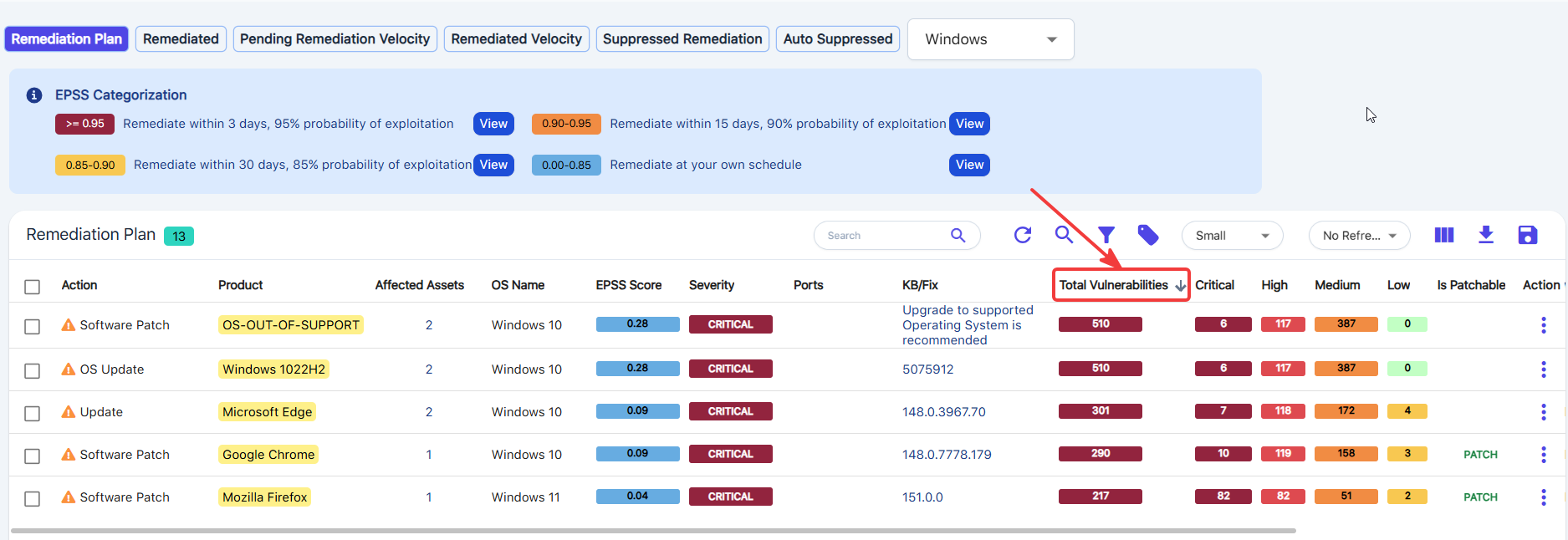This screenshot has height=540, width=1568.
Task: Switch to the Remediated tab
Action: 181,38
